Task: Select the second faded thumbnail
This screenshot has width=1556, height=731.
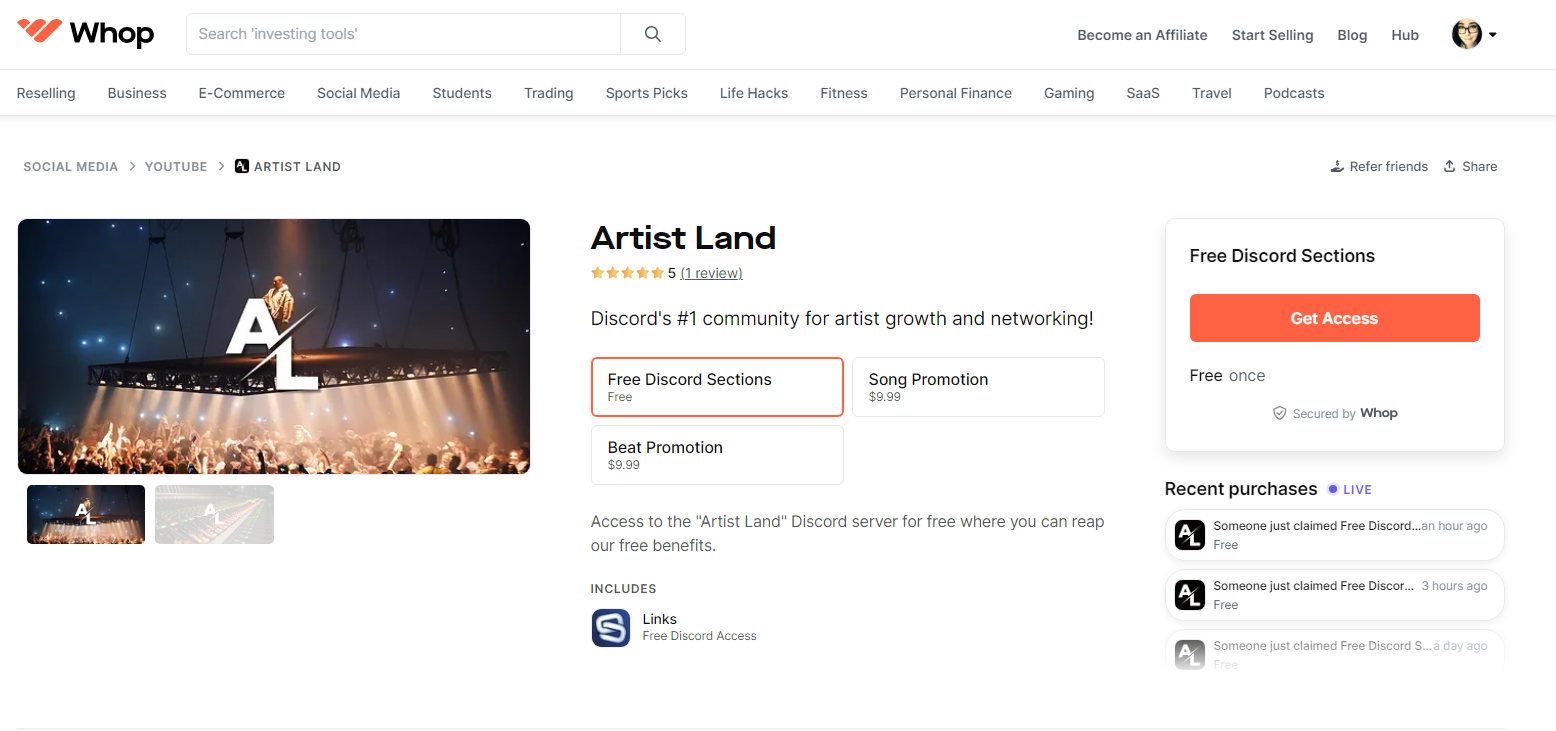Action: (214, 515)
